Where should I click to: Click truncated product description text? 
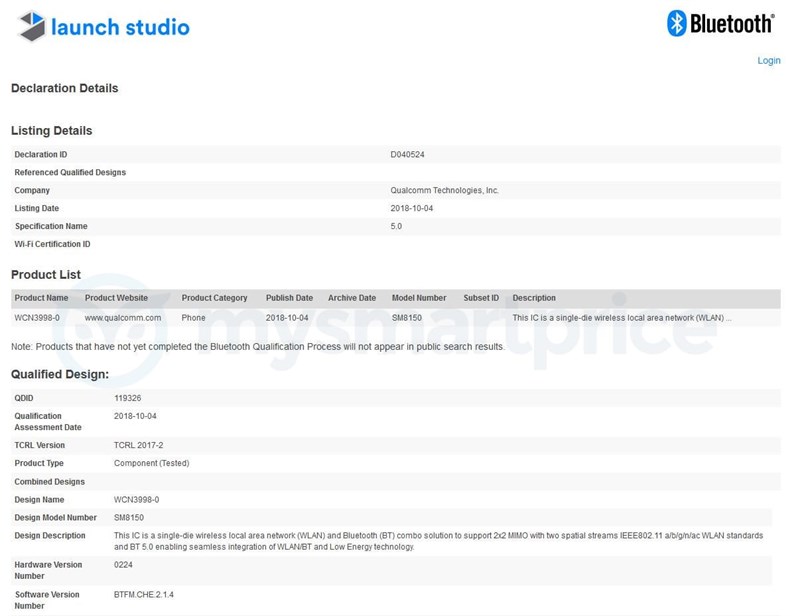pos(622,318)
